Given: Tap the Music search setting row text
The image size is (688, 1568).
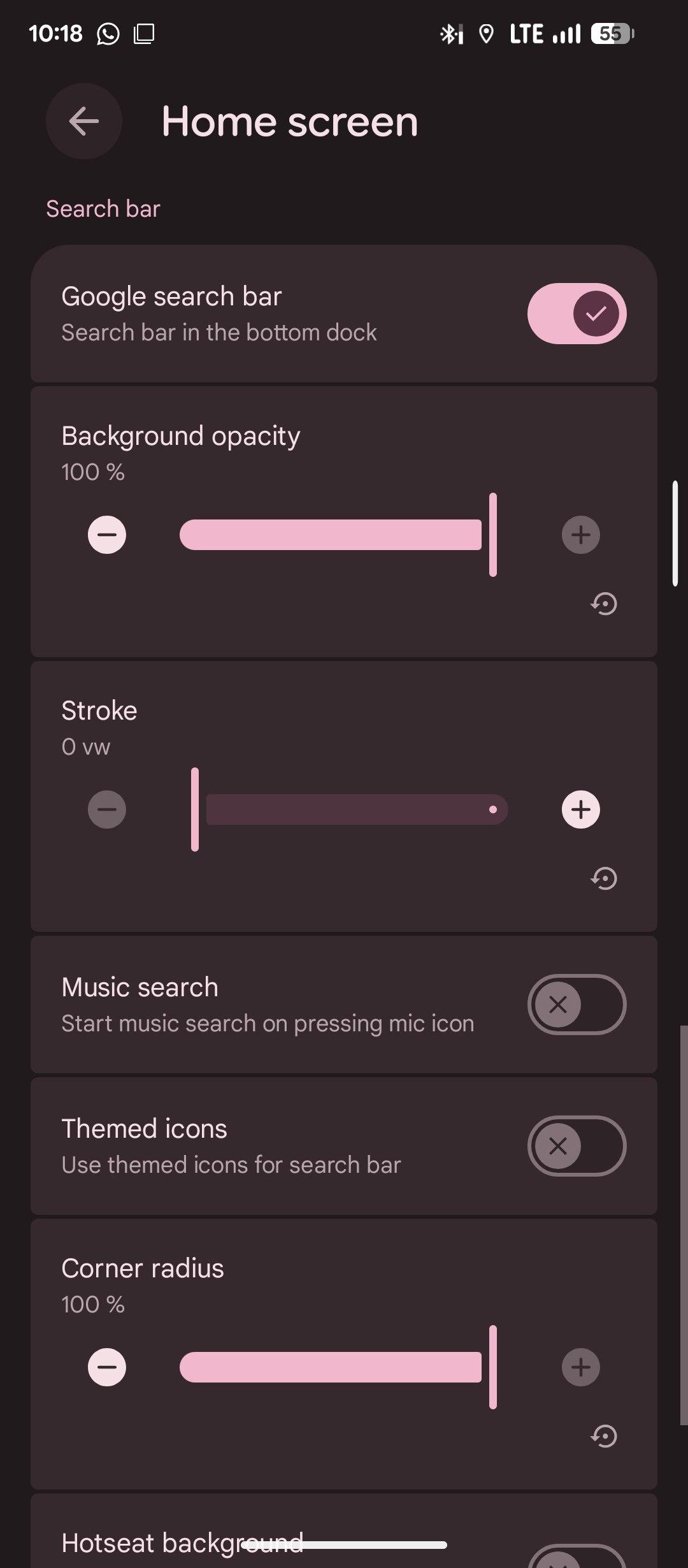Looking at the screenshot, I should (268, 1005).
